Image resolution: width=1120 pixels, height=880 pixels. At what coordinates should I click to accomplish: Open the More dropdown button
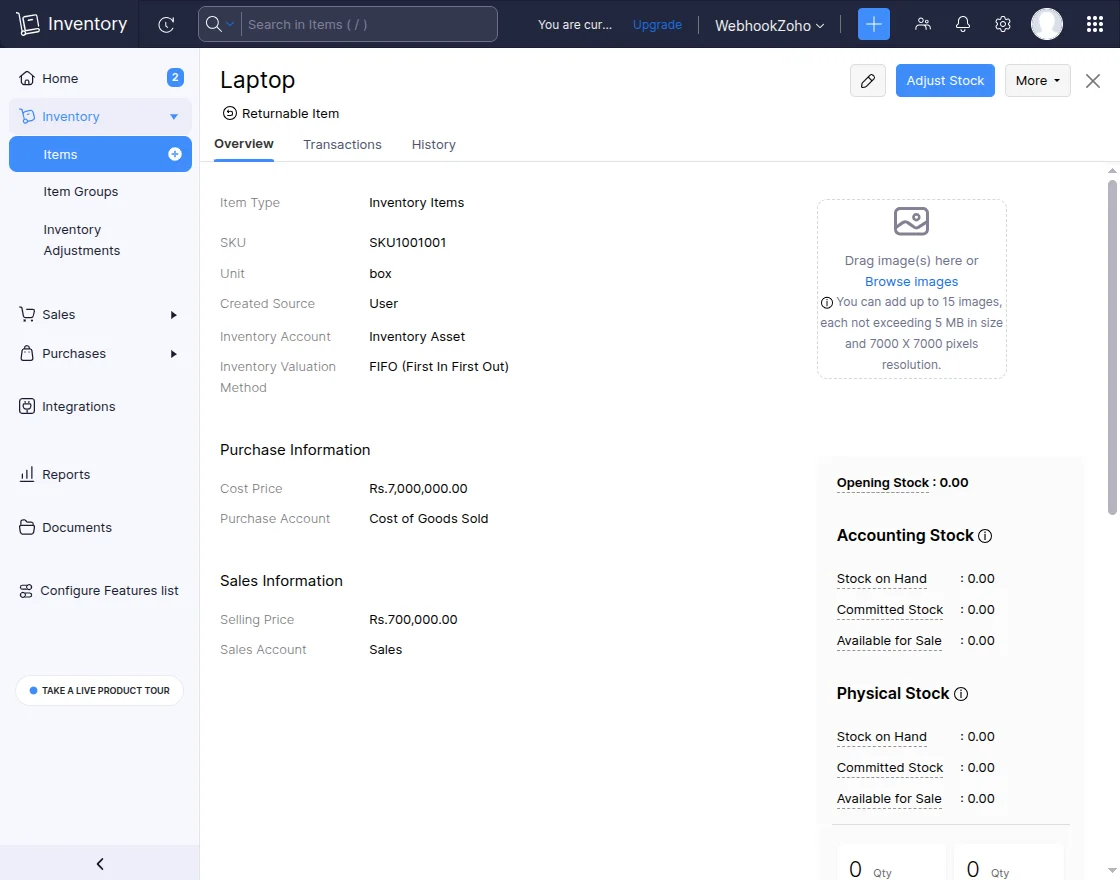tap(1037, 81)
